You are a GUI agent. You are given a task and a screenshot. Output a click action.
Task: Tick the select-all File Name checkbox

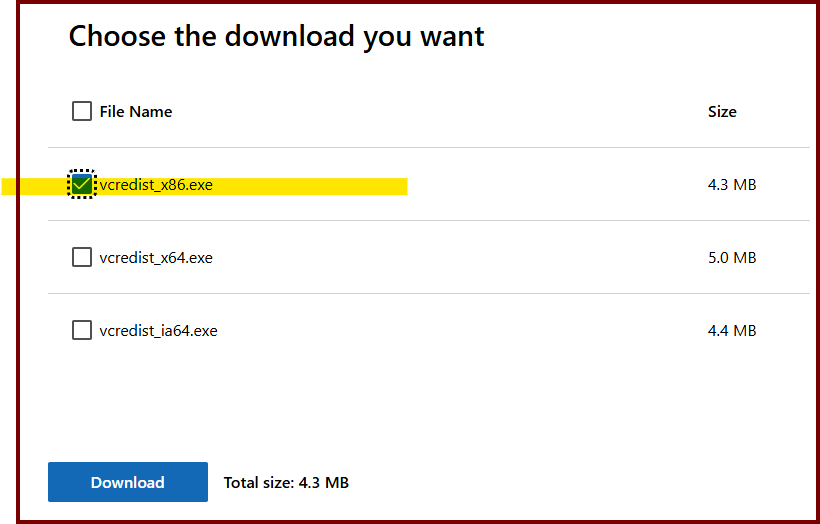82,111
